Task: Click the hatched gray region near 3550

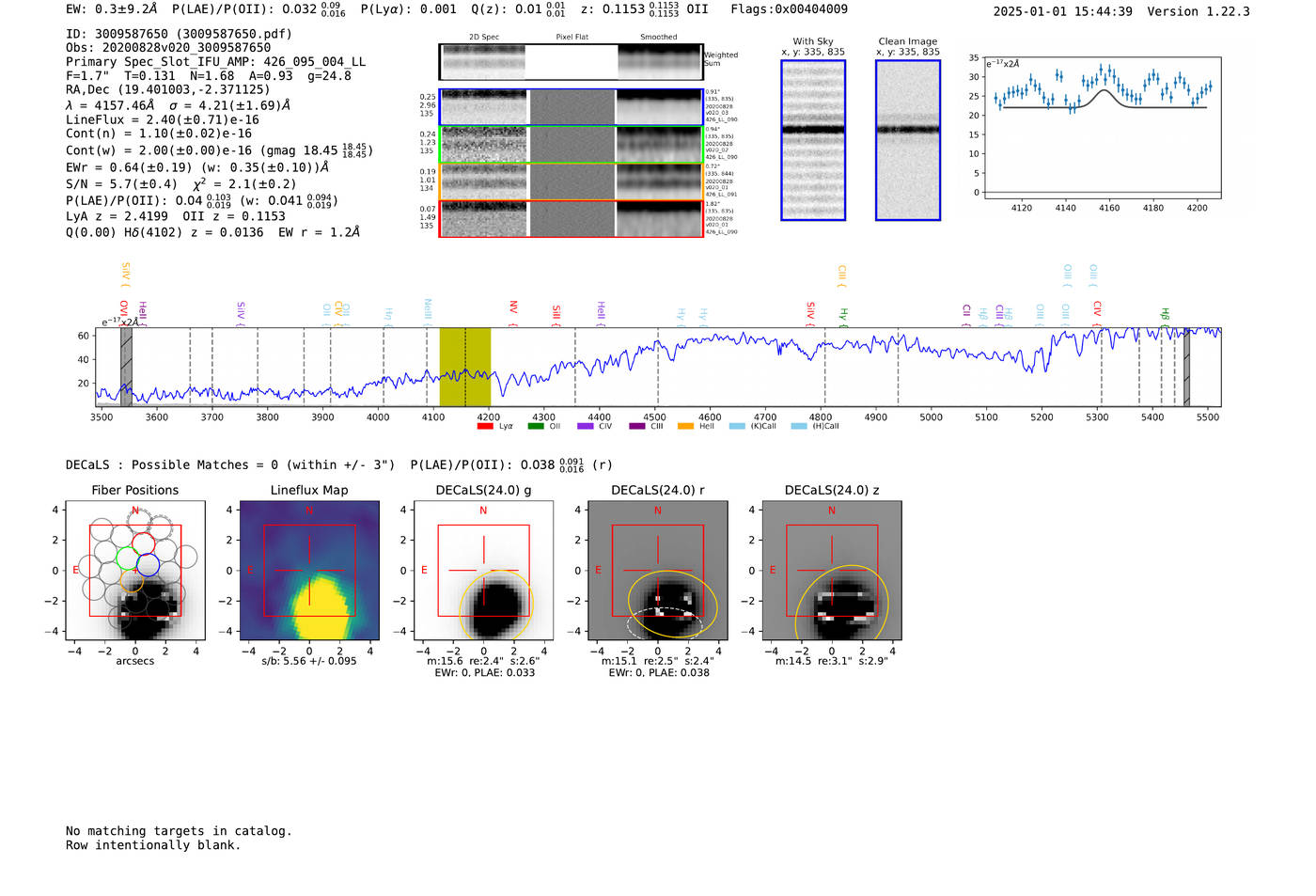Action: pyautogui.click(x=126, y=367)
